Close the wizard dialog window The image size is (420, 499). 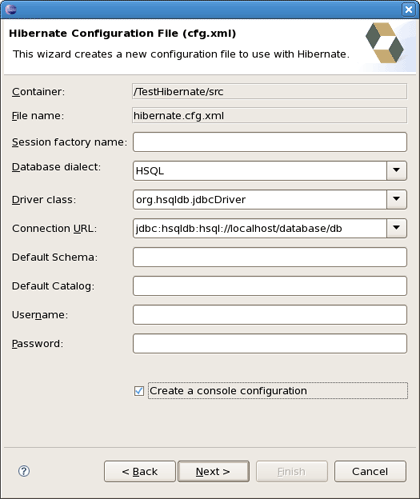[x=409, y=9]
